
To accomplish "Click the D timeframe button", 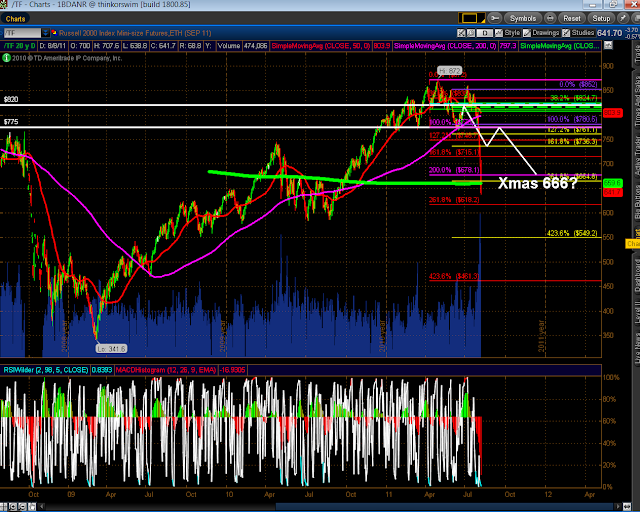I will pos(485,33).
